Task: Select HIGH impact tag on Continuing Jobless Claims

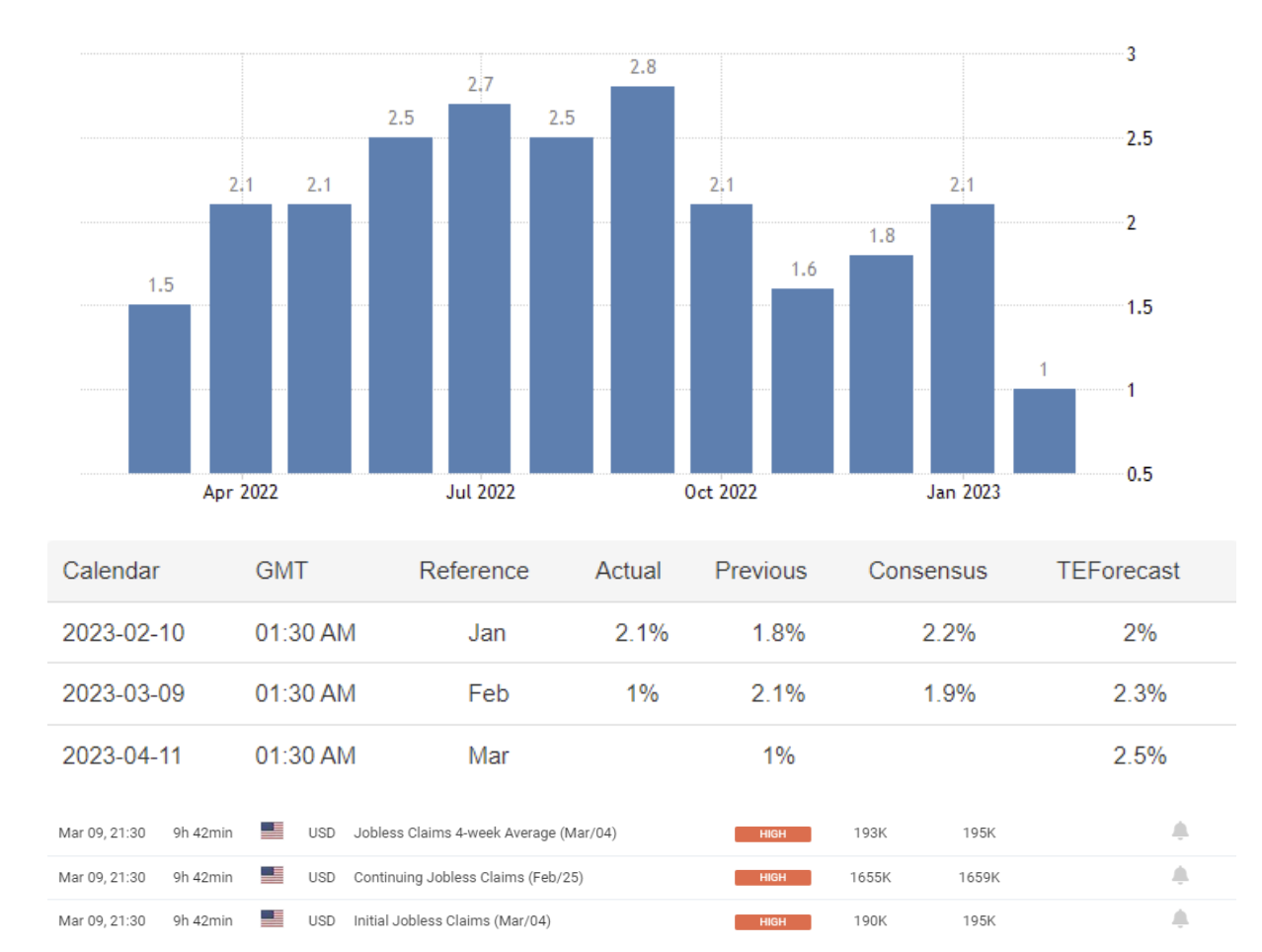Action: click(x=772, y=878)
